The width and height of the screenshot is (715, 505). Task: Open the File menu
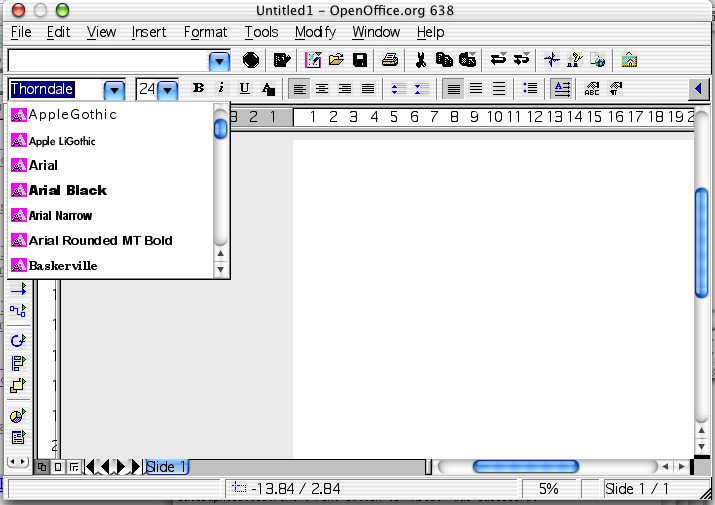21,32
